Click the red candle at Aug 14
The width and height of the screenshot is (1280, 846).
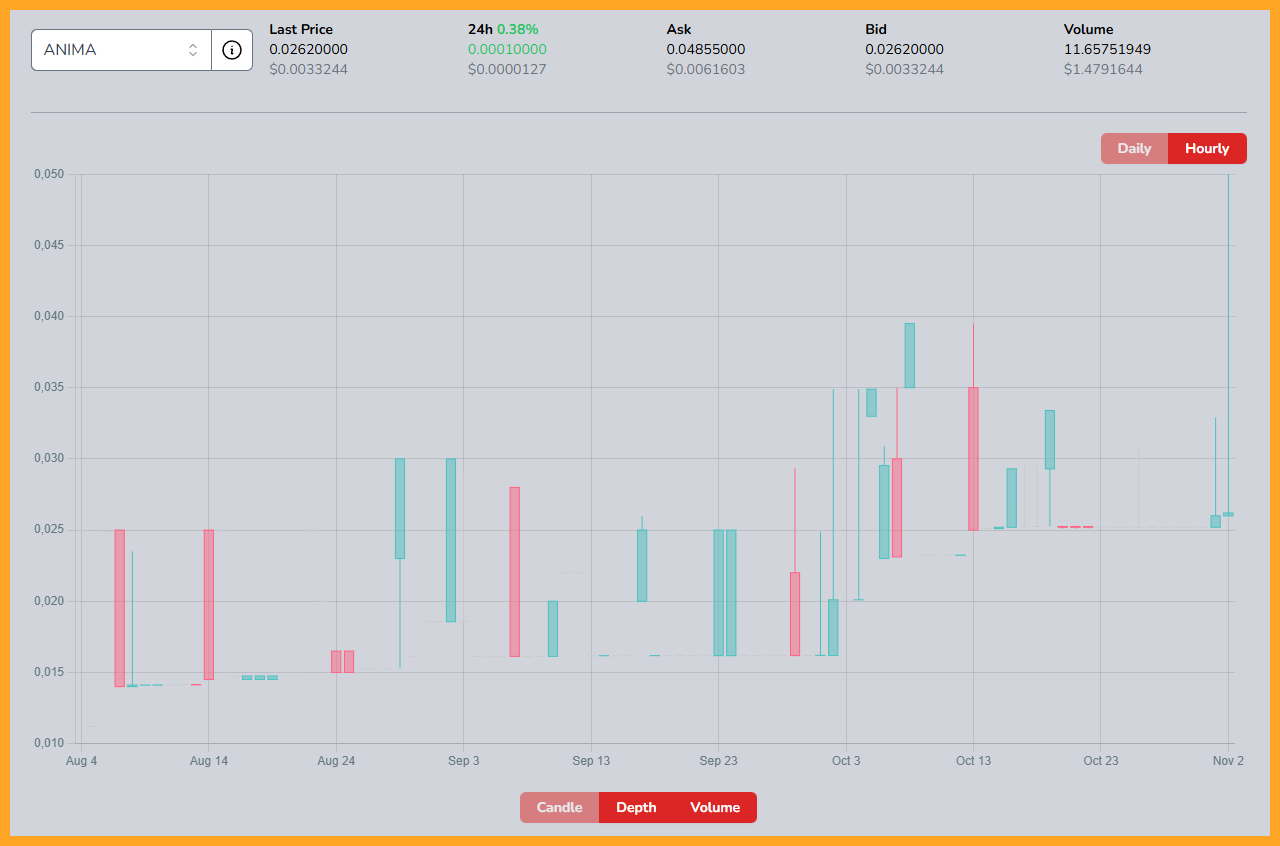209,604
